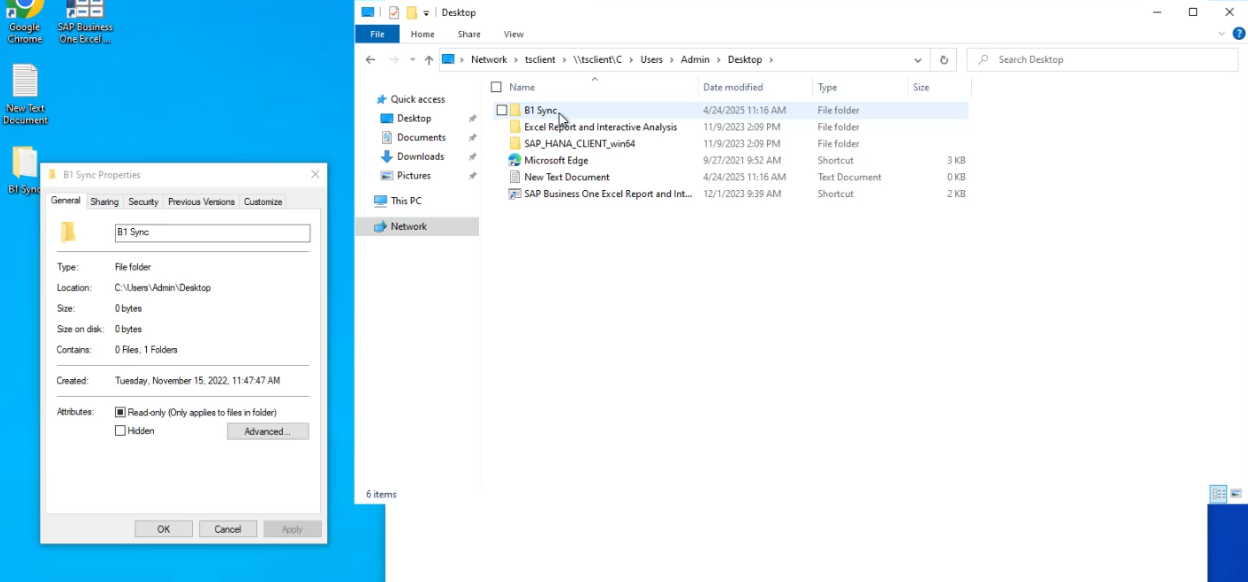Open General tab in B1 Sync Properties
Image resolution: width=1248 pixels, height=582 pixels.
tap(66, 201)
